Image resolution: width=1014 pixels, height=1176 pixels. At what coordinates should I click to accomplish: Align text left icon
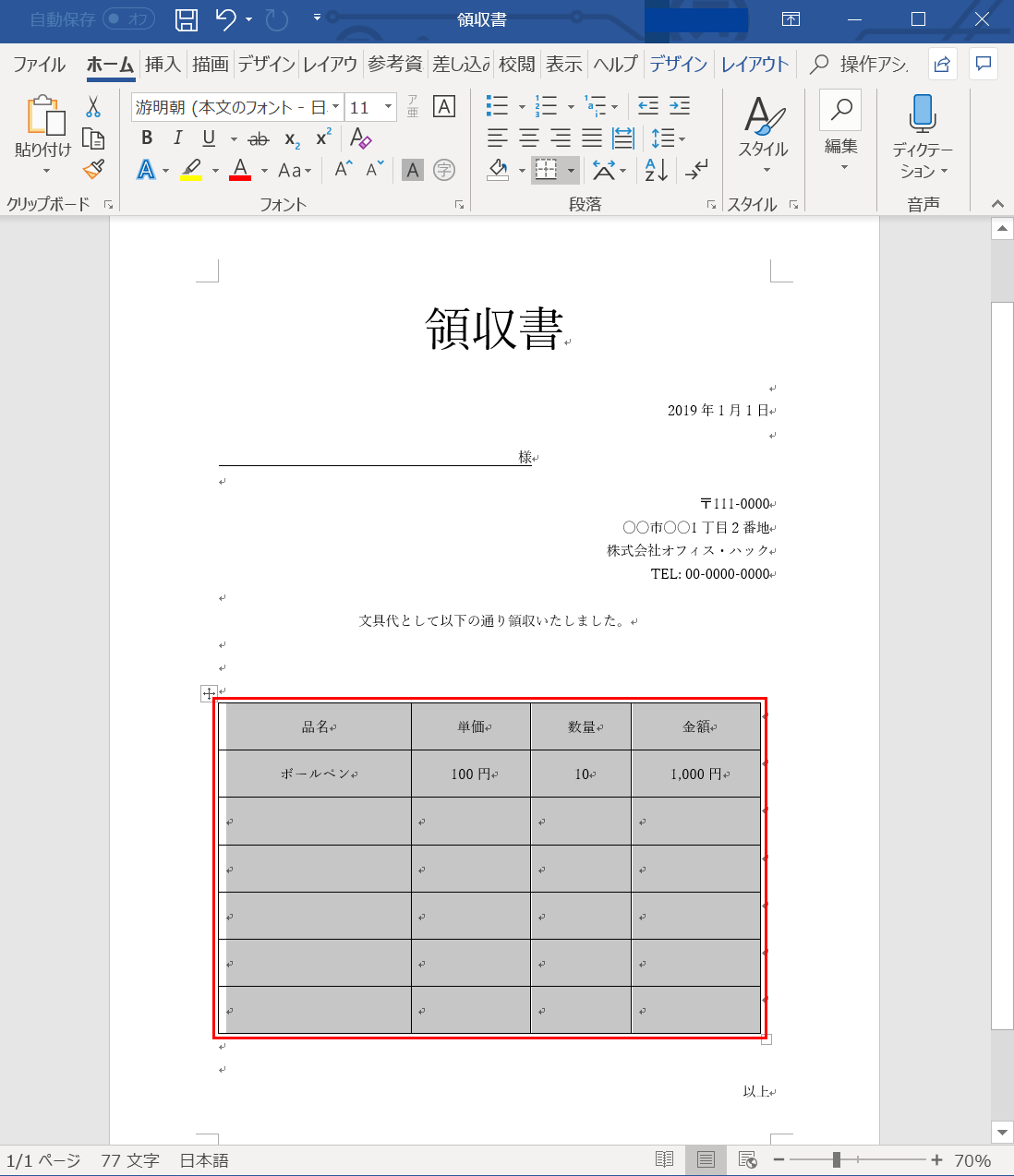(497, 138)
